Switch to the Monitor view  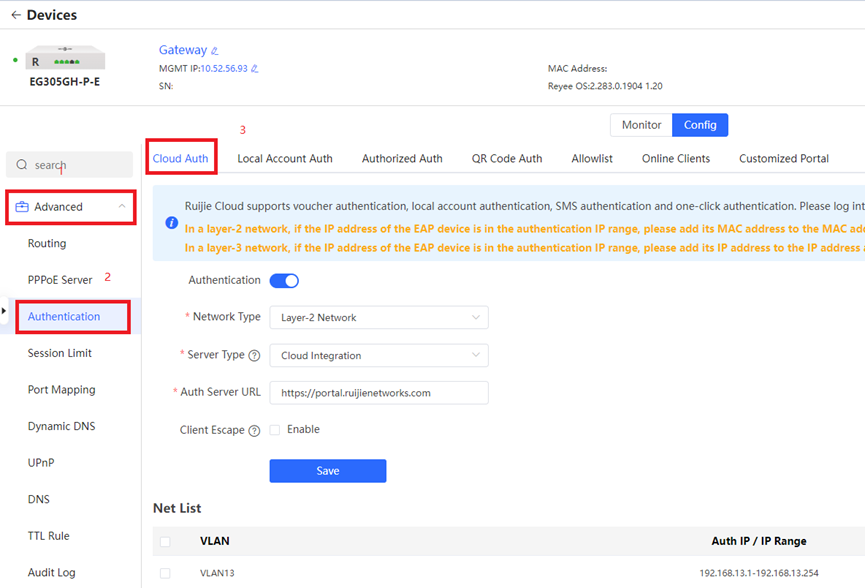pyautogui.click(x=641, y=125)
